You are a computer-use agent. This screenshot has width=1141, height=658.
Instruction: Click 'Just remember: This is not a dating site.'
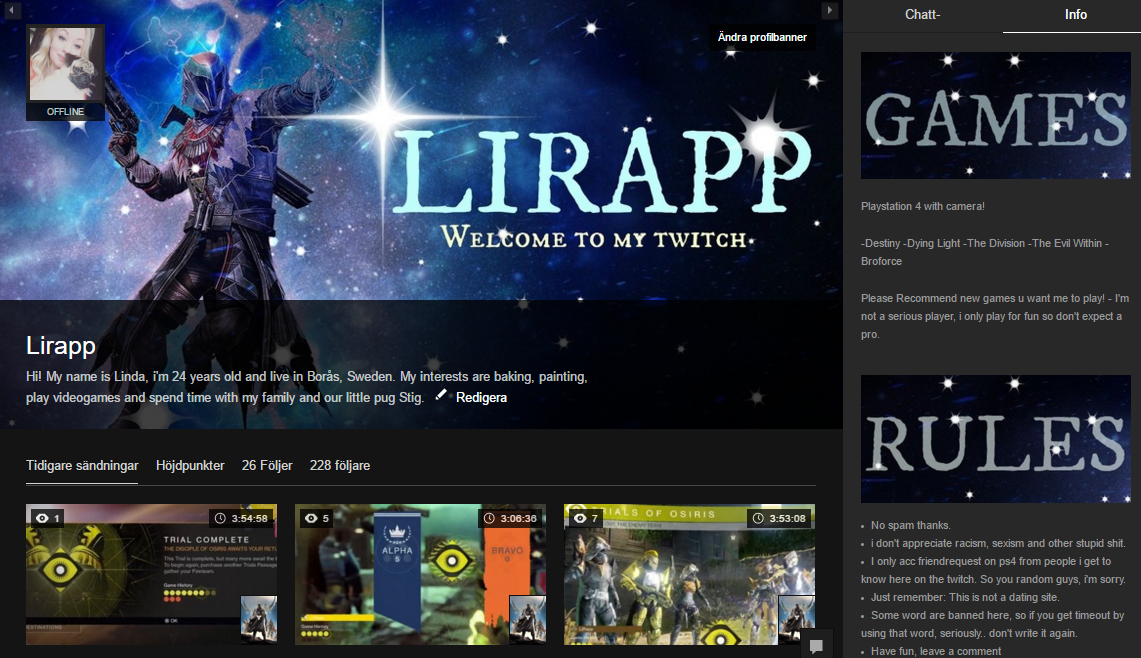click(965, 597)
